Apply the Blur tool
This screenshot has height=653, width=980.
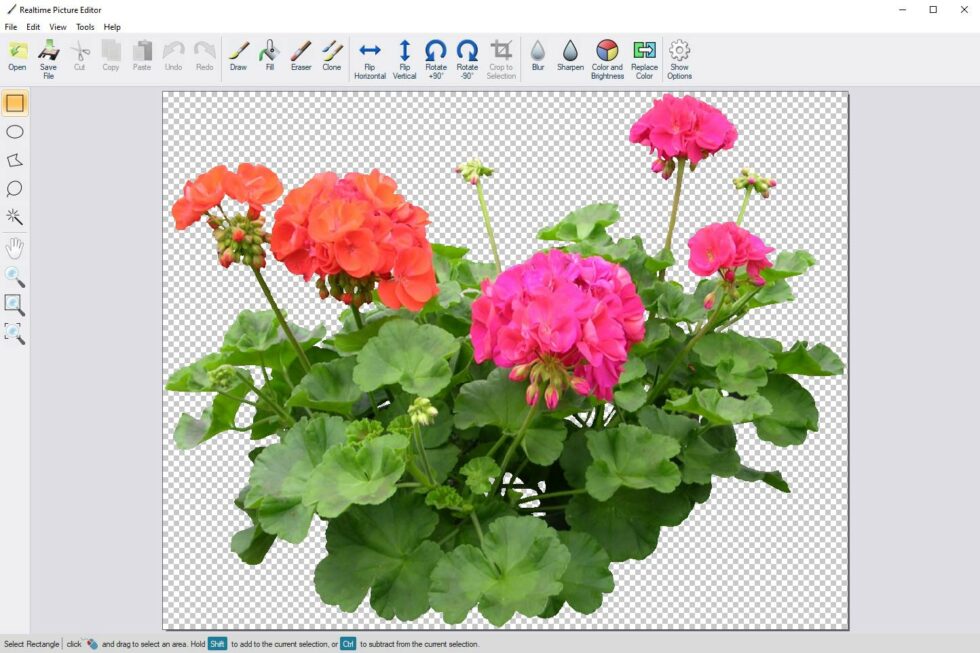[538, 57]
